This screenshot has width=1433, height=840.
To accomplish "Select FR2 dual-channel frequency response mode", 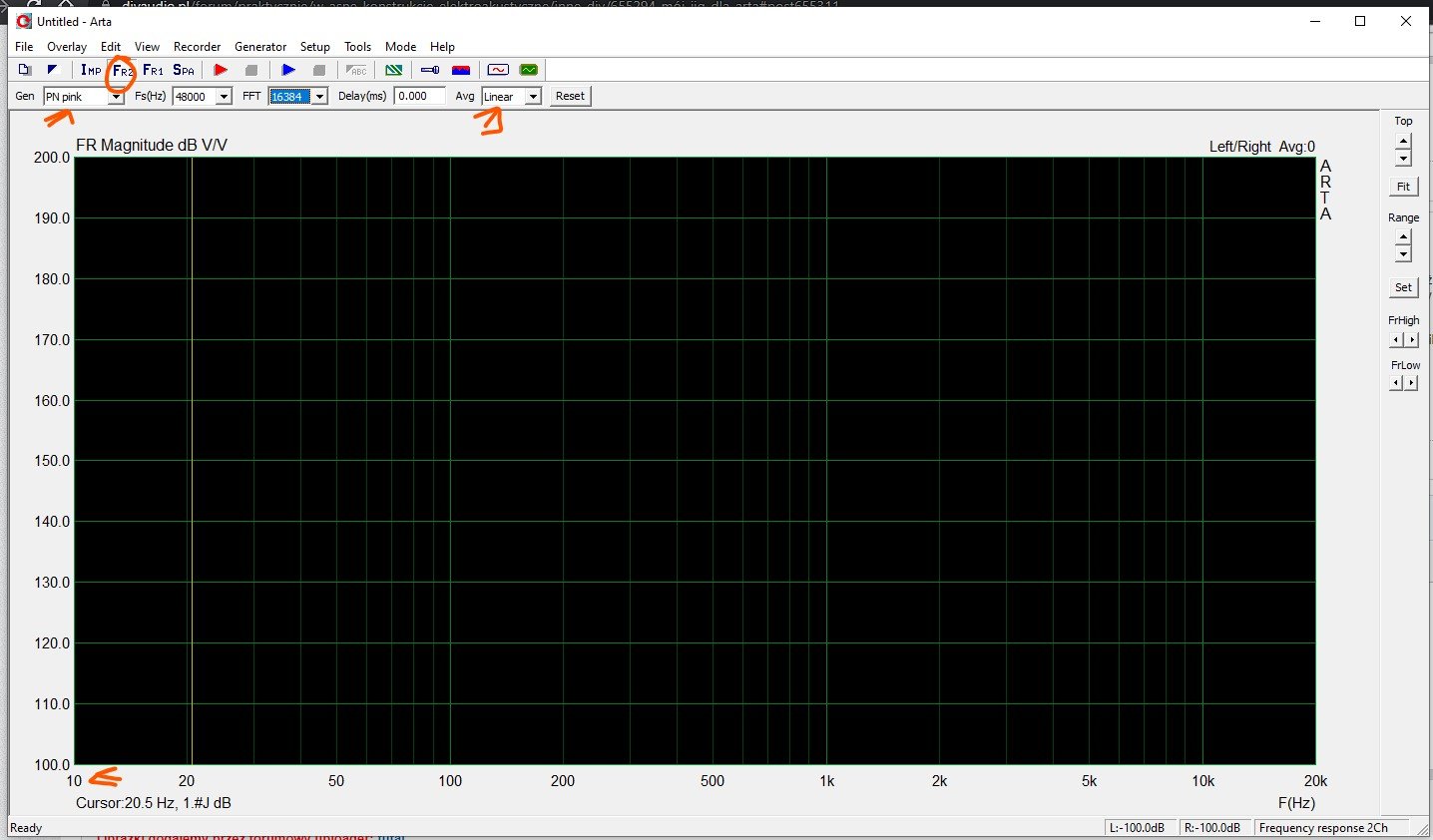I will tap(122, 70).
